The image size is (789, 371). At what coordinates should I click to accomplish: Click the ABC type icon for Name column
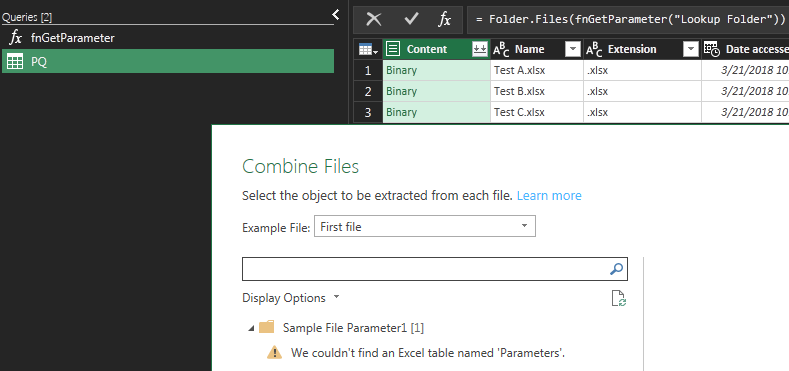[x=501, y=49]
